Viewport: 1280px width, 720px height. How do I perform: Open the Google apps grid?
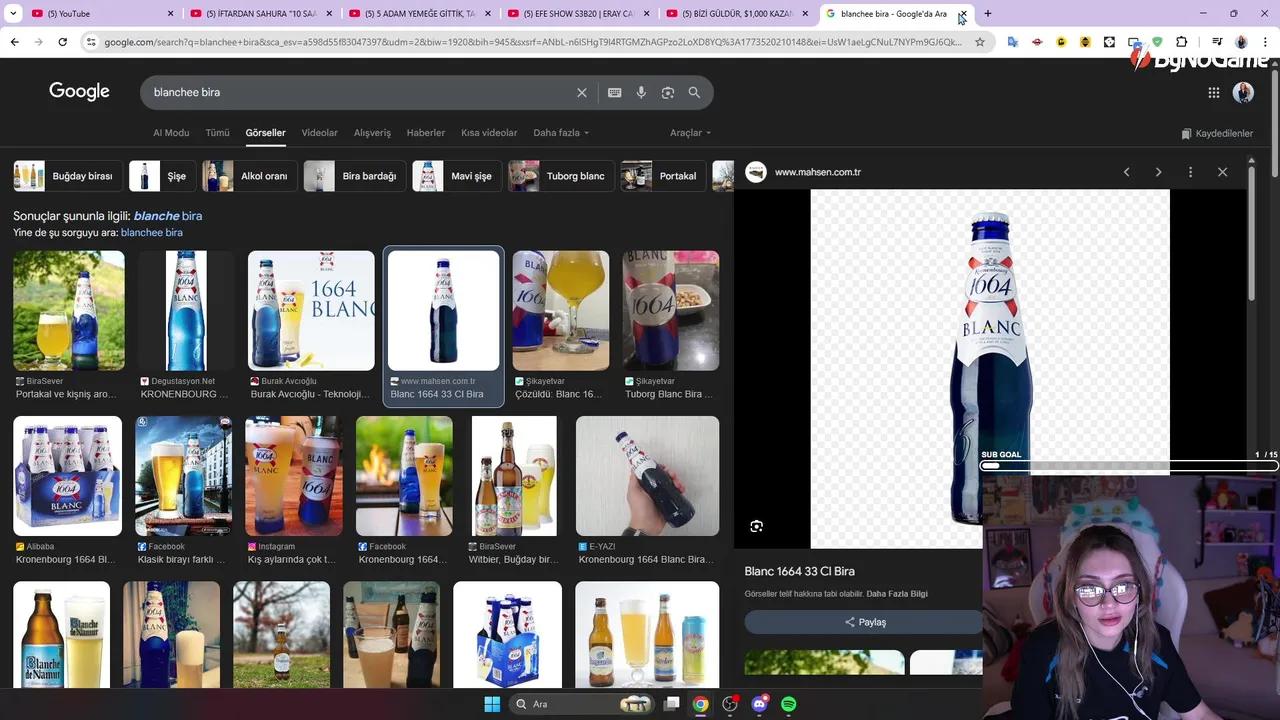(x=1214, y=93)
